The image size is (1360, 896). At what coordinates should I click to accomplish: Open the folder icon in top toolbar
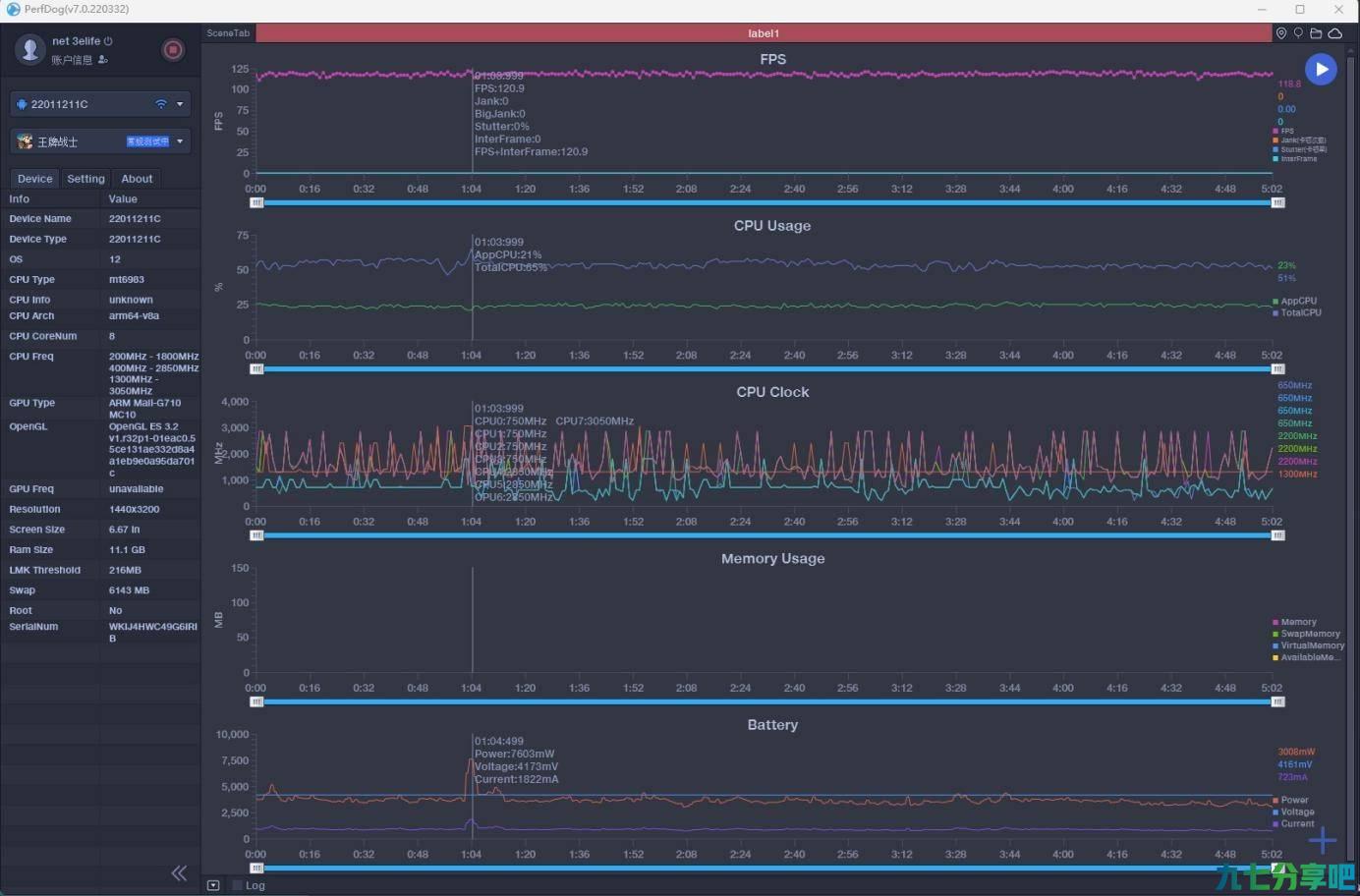(x=1316, y=33)
